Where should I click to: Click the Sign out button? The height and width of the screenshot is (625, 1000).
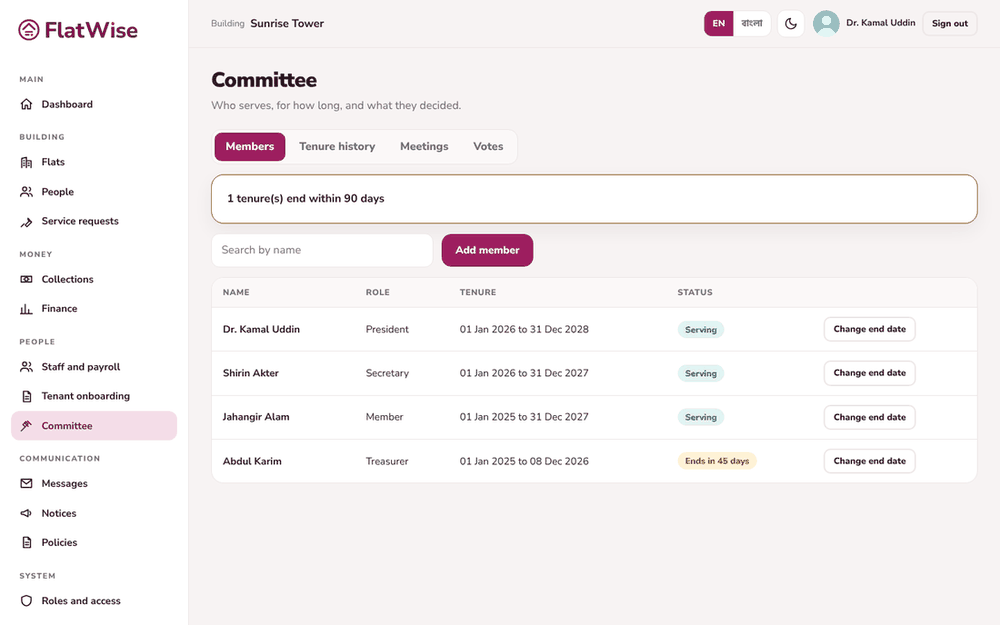click(x=950, y=24)
